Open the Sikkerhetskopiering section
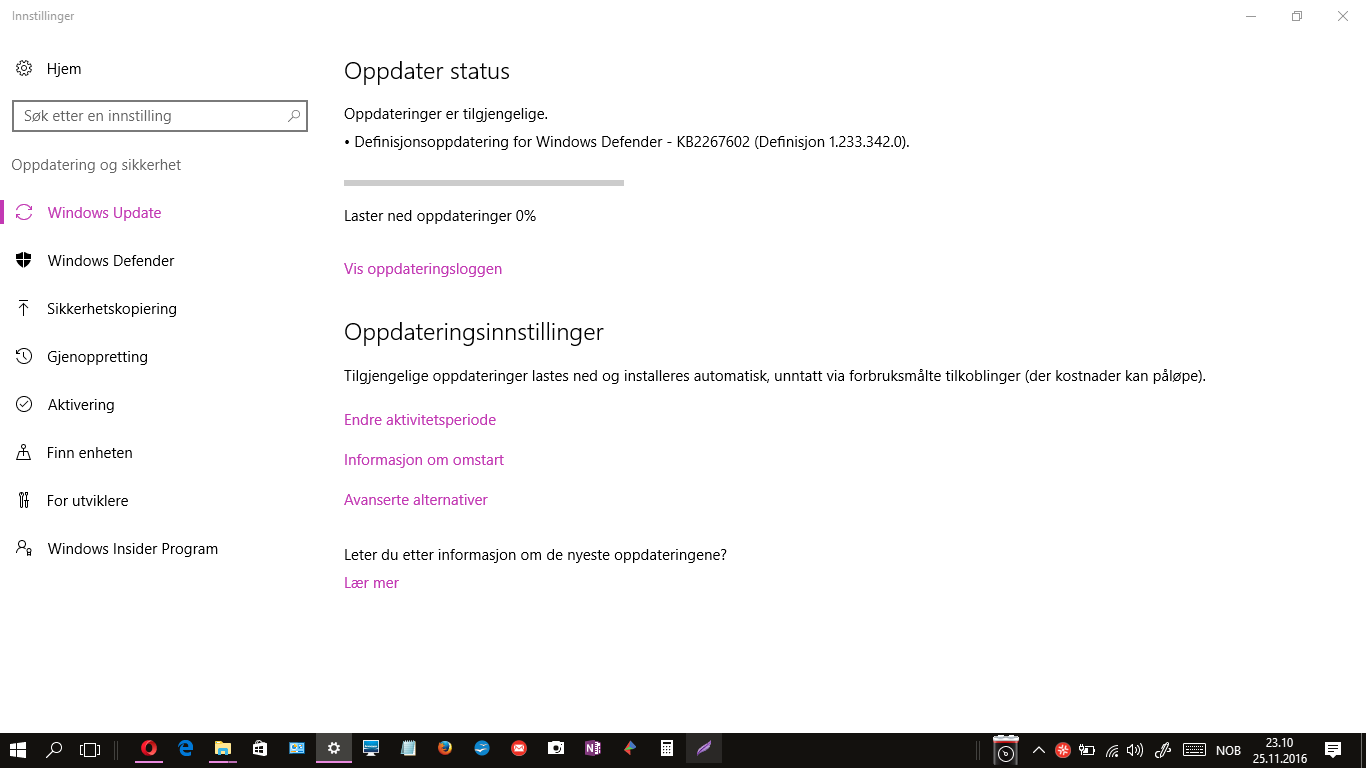 [160, 309]
